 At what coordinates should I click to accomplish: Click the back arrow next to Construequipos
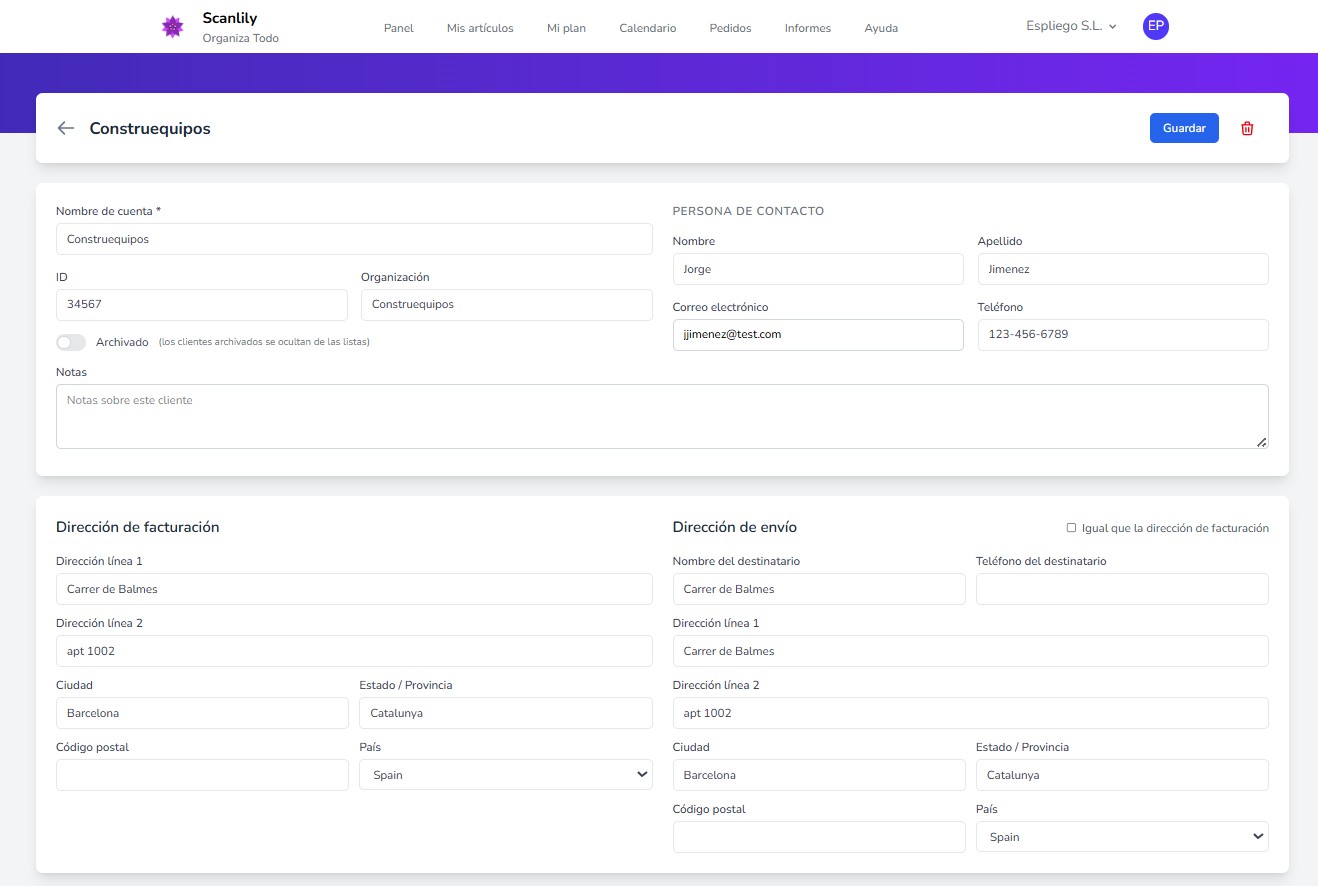pos(66,128)
